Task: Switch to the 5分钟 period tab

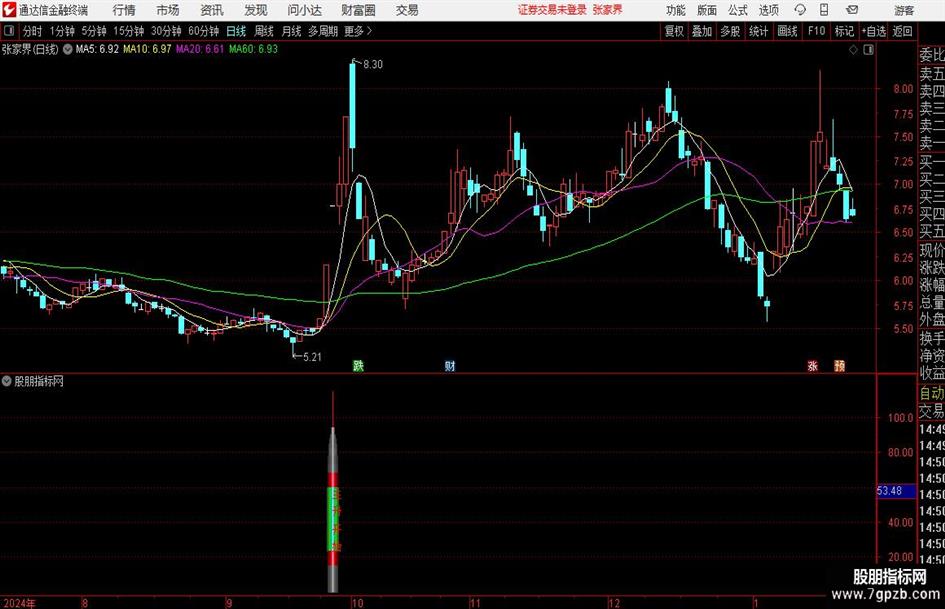Action: pos(94,31)
